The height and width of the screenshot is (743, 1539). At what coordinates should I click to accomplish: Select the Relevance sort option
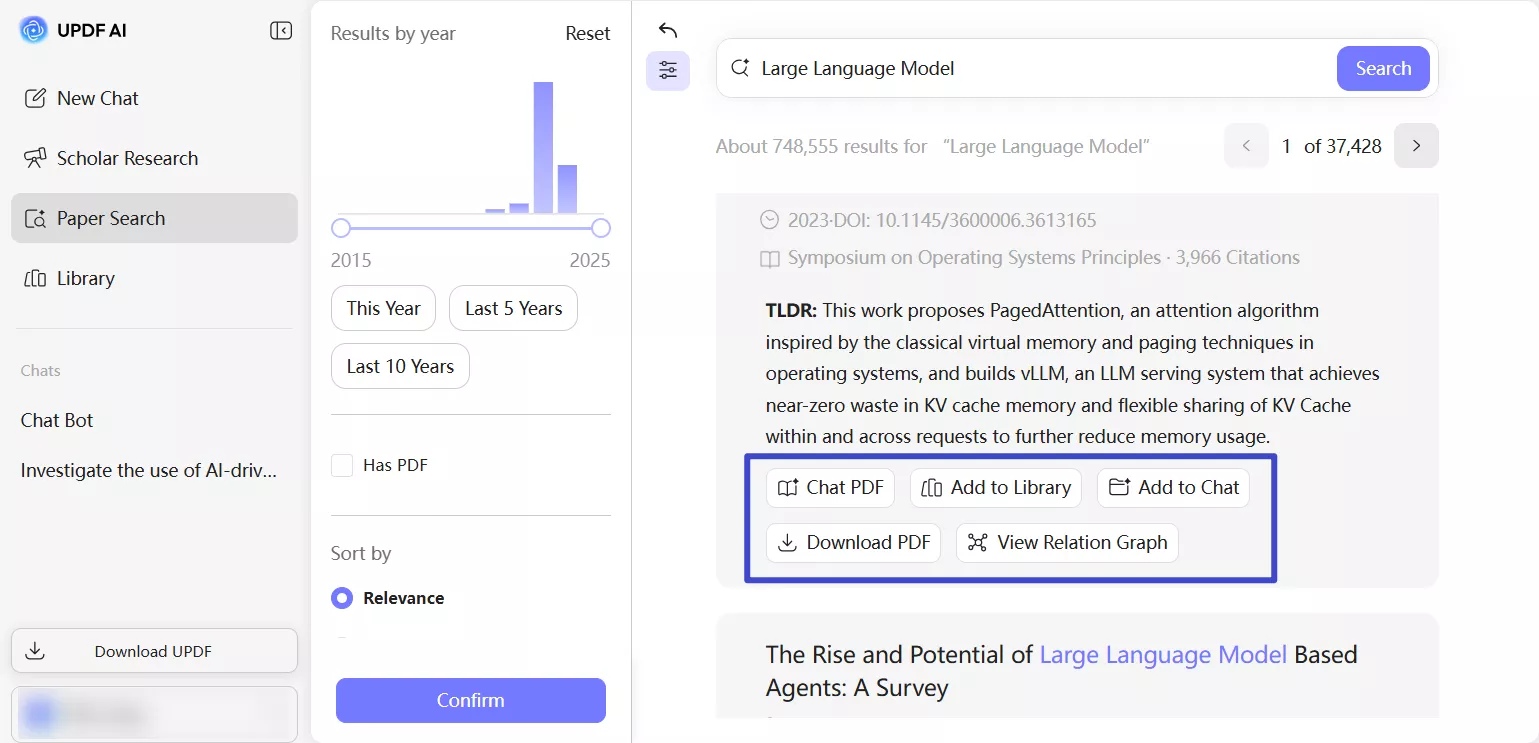(x=342, y=598)
